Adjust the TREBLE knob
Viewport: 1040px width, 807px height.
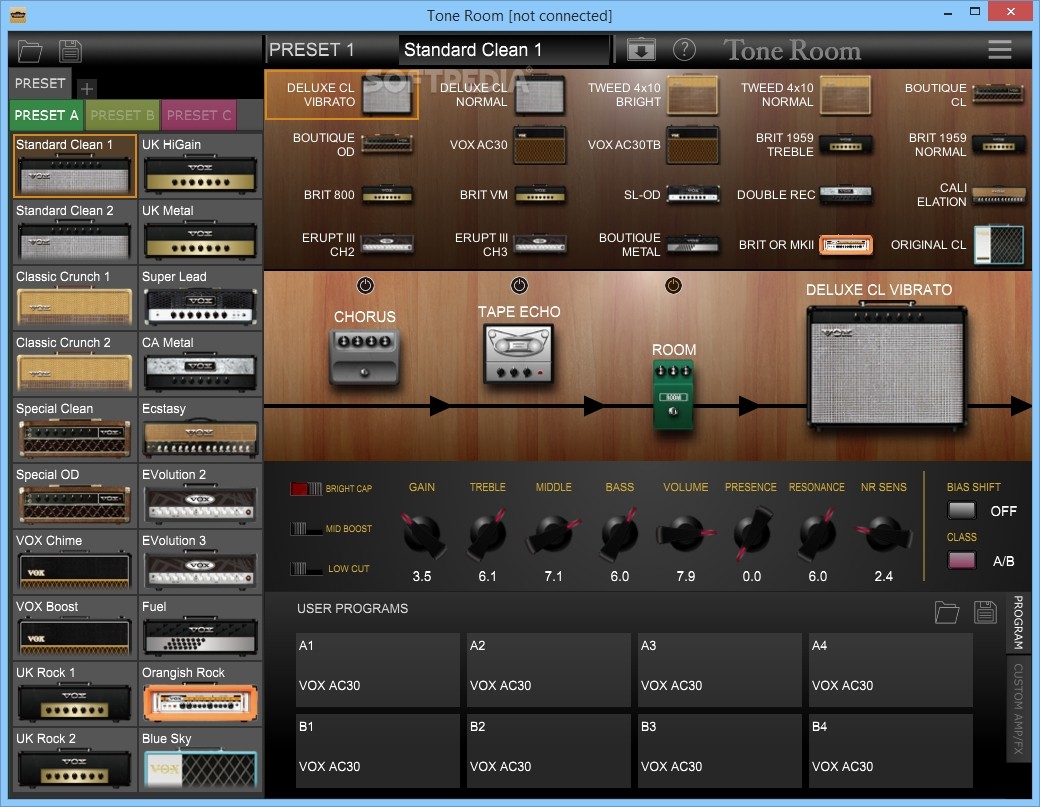488,533
